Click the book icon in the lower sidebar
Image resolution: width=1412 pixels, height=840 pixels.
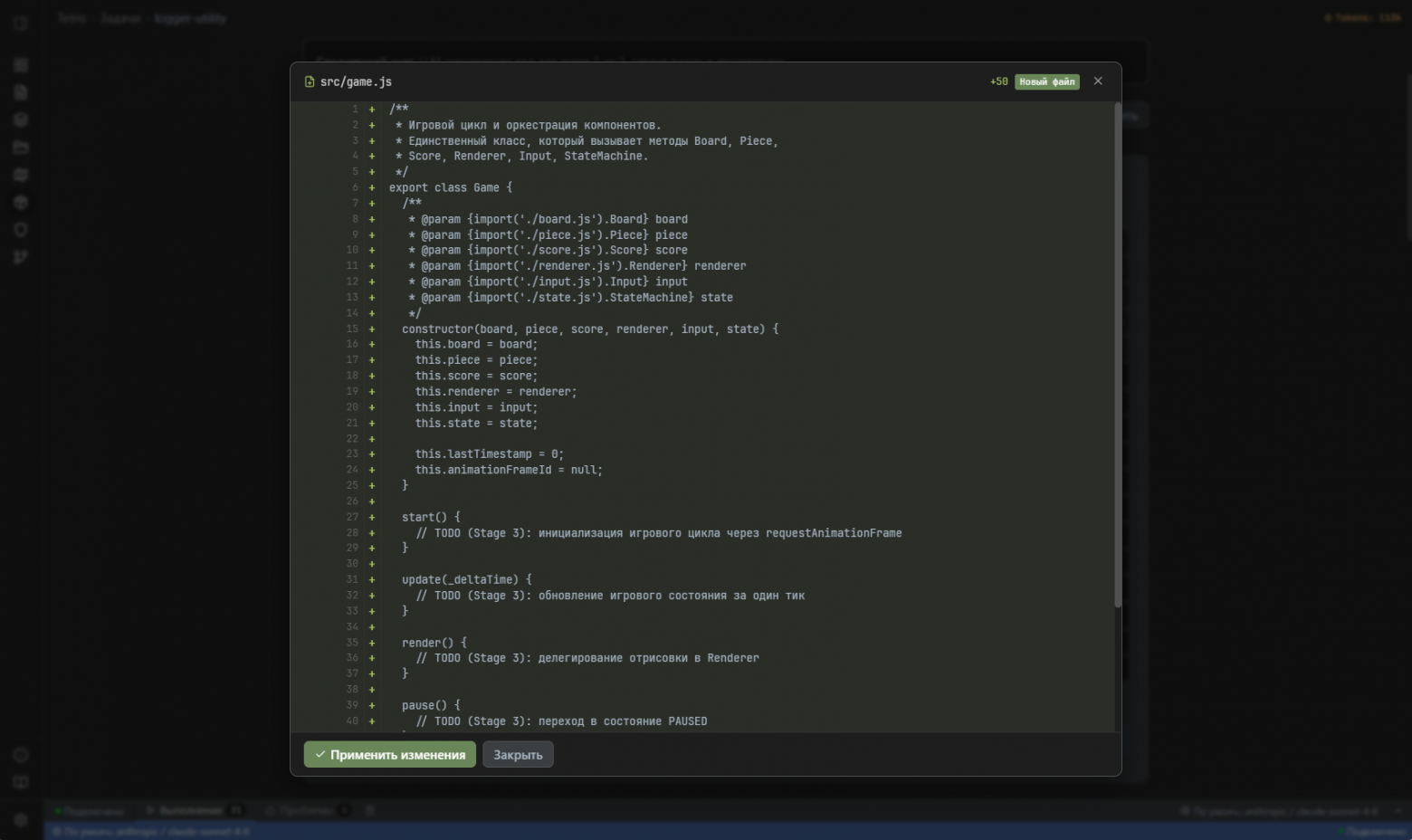click(21, 783)
